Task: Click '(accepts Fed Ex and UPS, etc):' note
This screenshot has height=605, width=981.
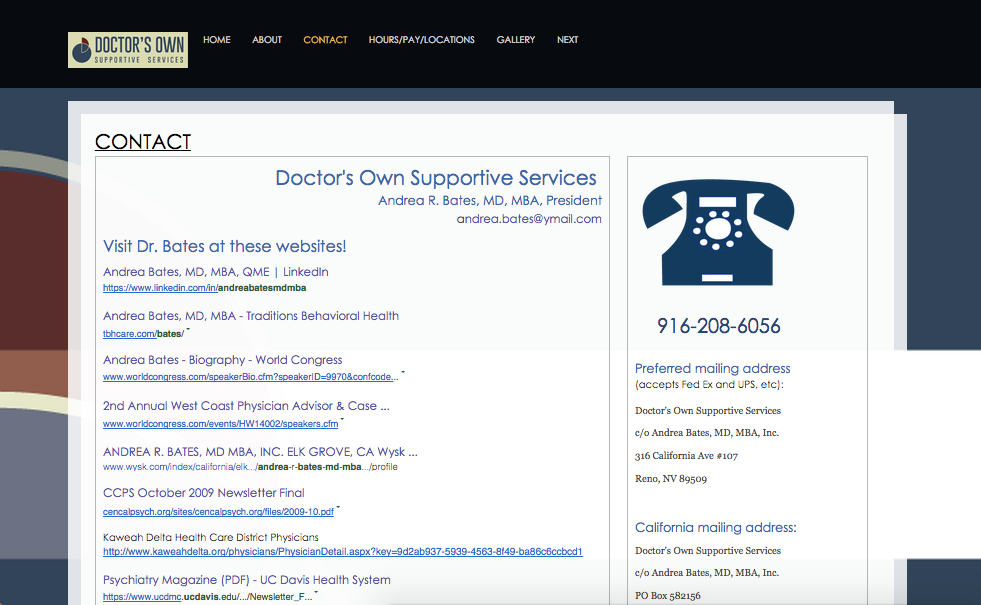Action: click(709, 384)
